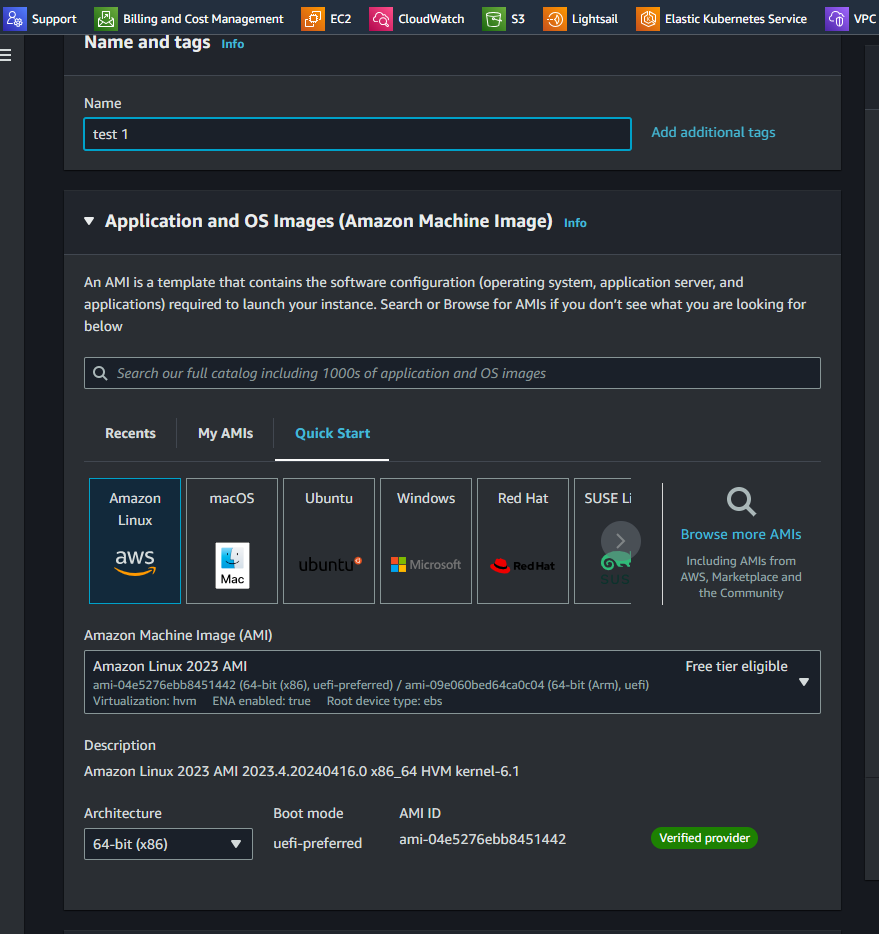
Task: Open the Elastic Kubernetes Service icon
Action: click(x=648, y=19)
